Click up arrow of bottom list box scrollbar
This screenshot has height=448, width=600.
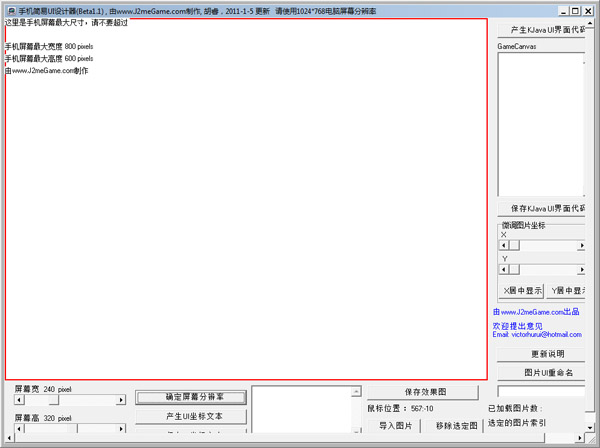356,391
